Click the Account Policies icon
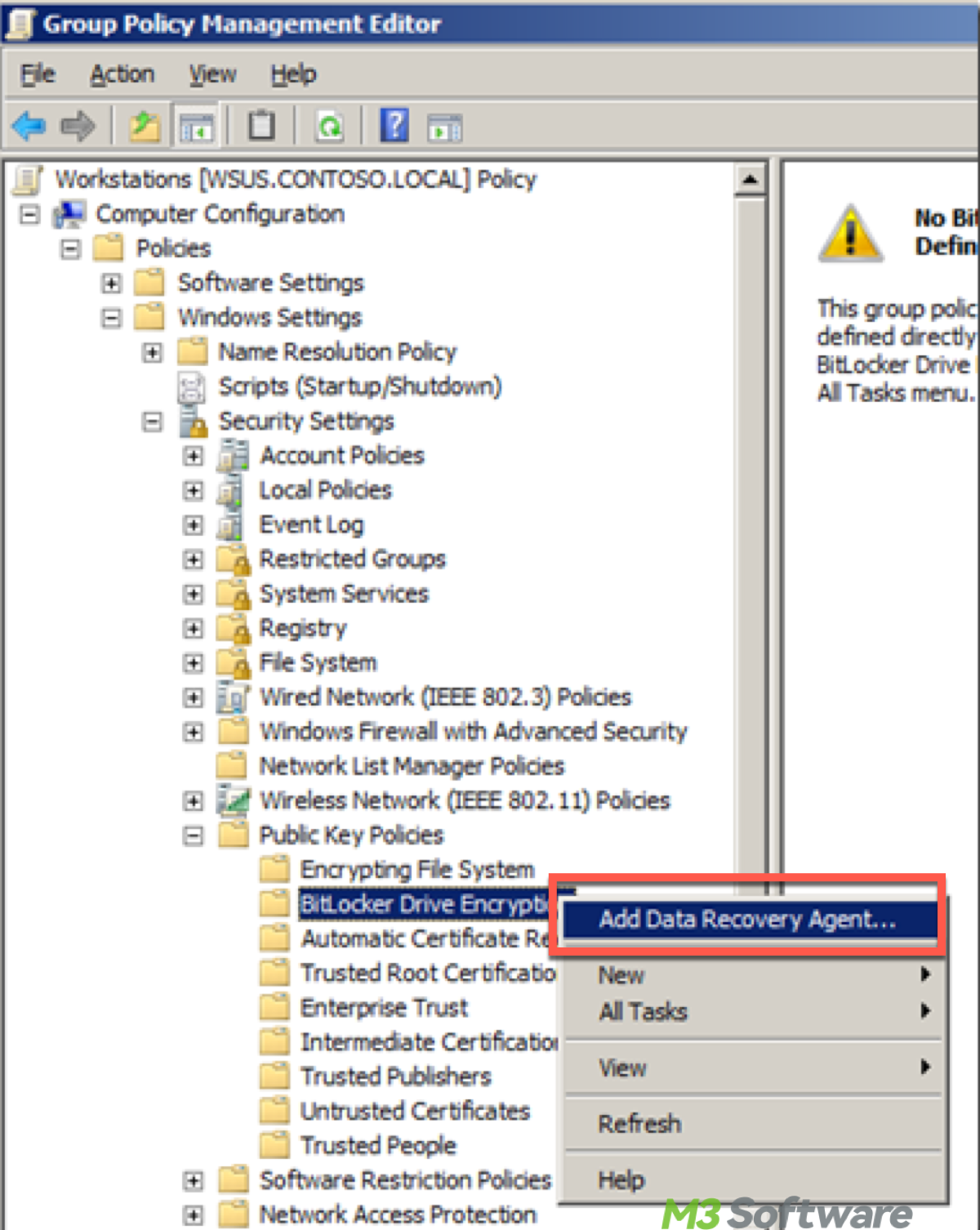The width and height of the screenshot is (980, 1230). 233,456
